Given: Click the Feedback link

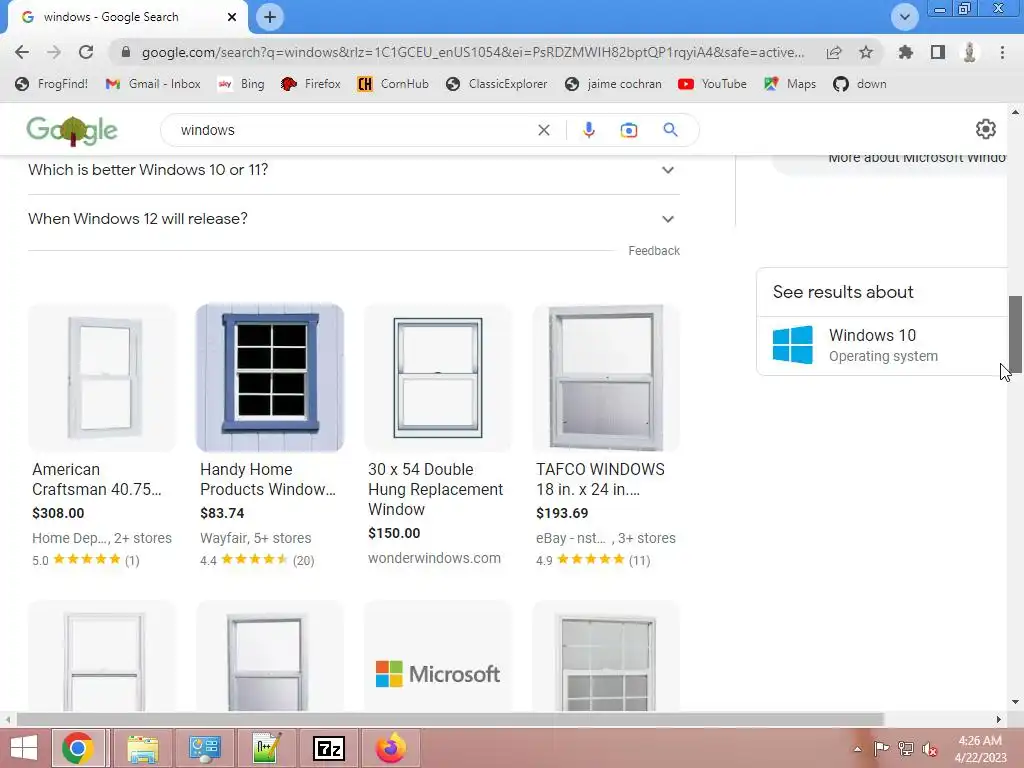Looking at the screenshot, I should (x=654, y=251).
